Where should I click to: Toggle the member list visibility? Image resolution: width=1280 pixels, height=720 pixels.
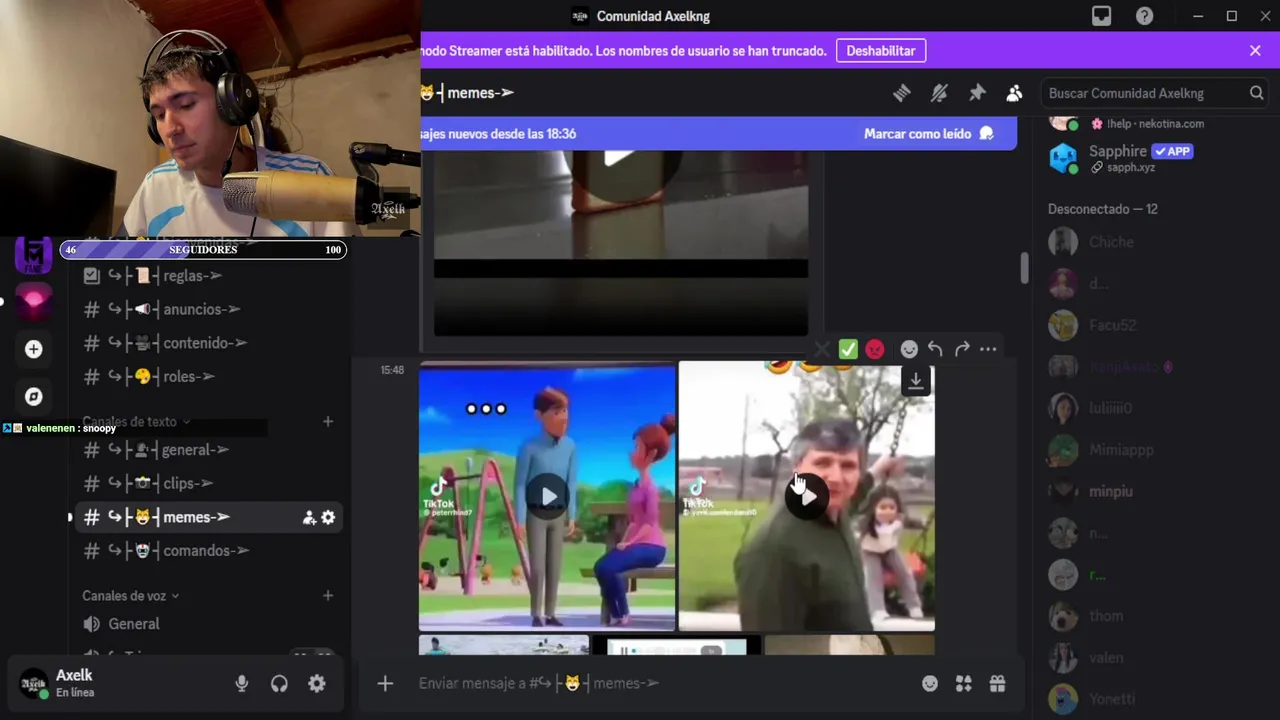point(1014,93)
